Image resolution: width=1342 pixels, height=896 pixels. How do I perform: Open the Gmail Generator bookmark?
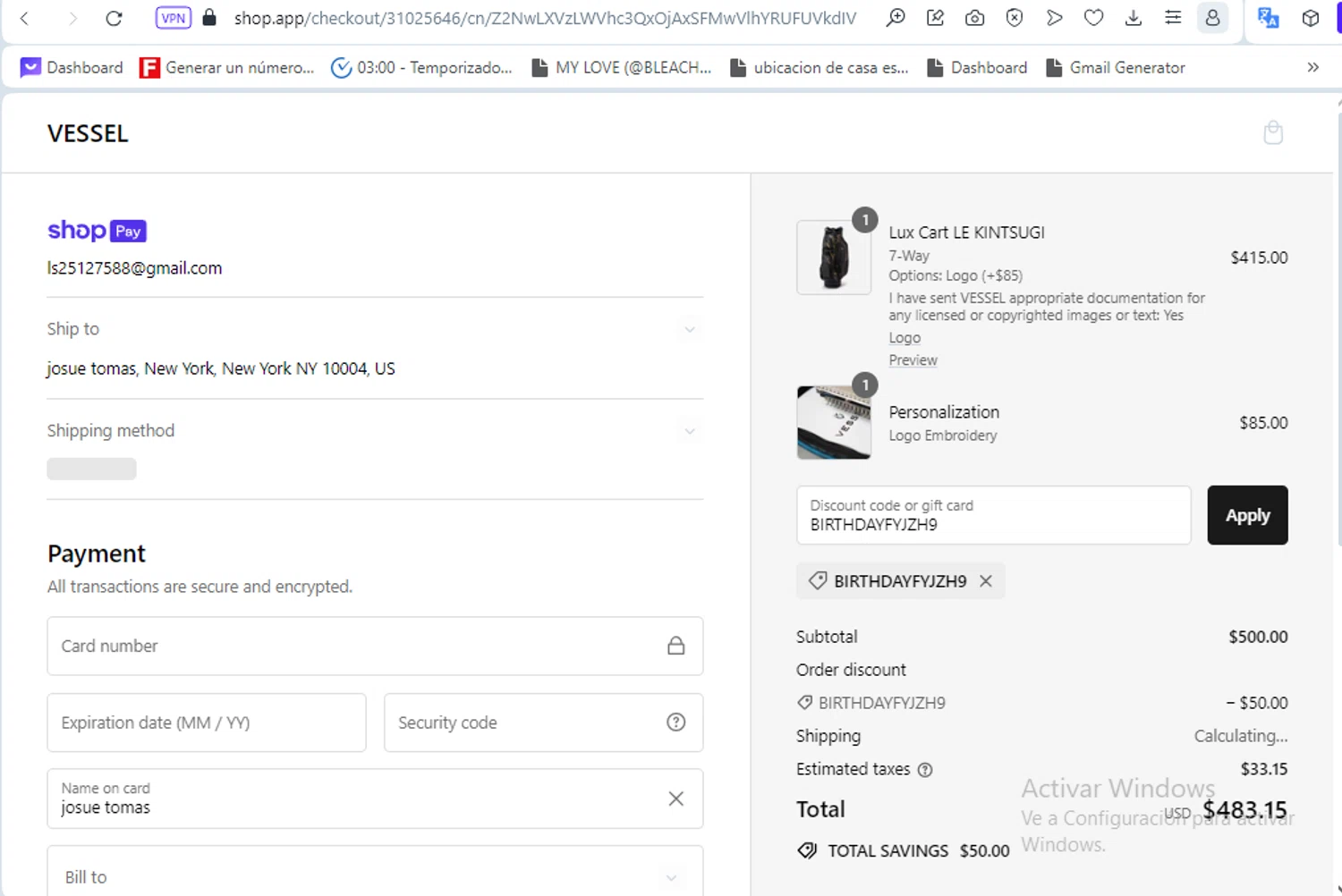[x=1116, y=68]
